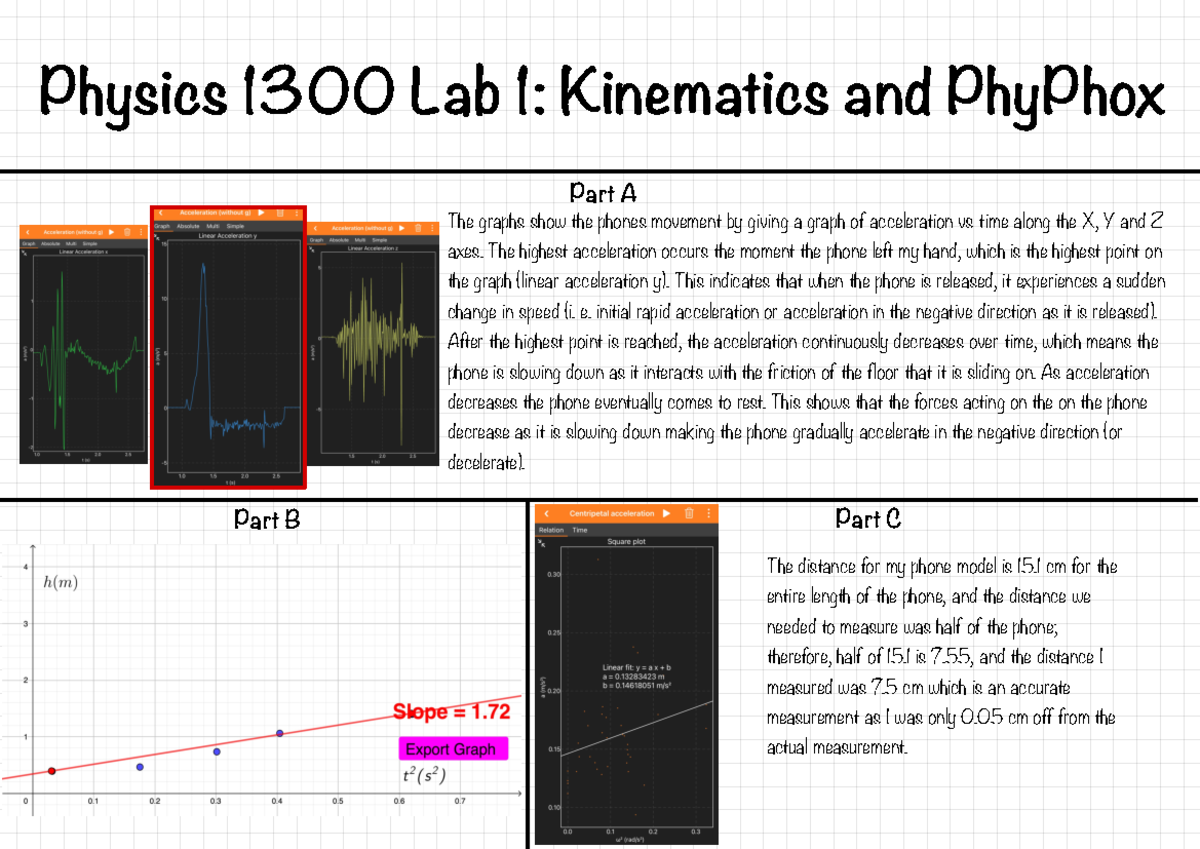
Task: Navigate back using the Centripetal acceleration back chevron
Action: point(546,514)
